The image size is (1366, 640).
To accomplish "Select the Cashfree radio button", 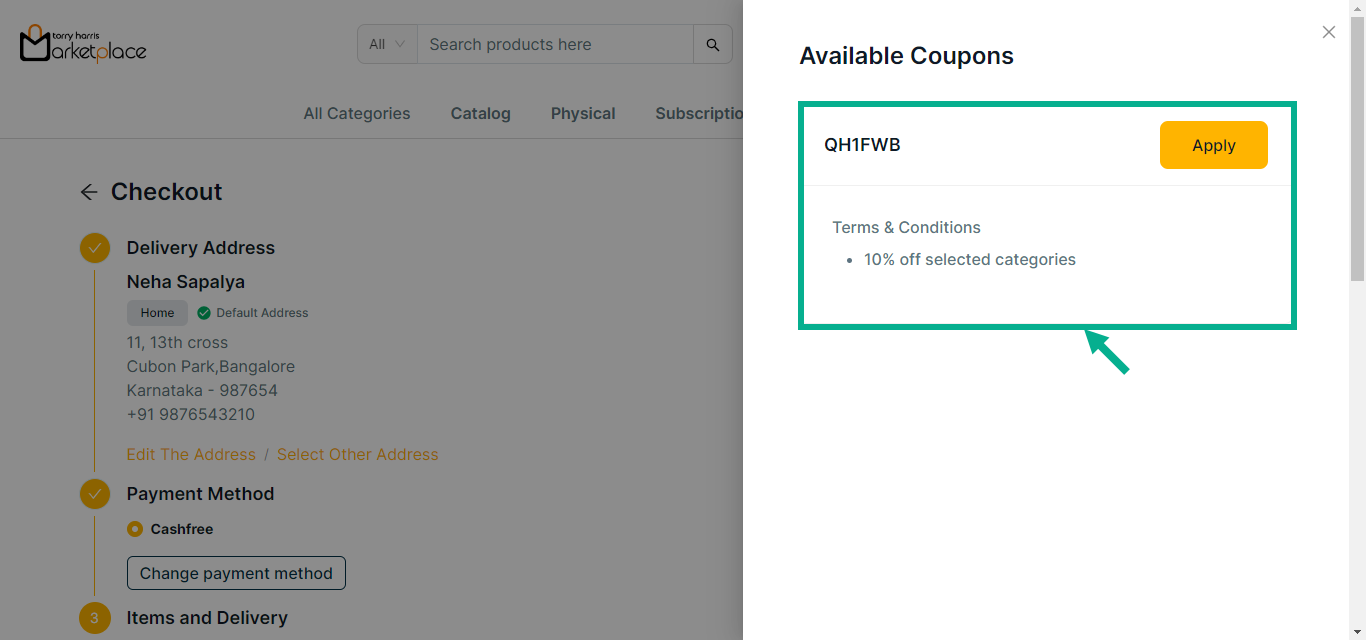I will coord(135,529).
